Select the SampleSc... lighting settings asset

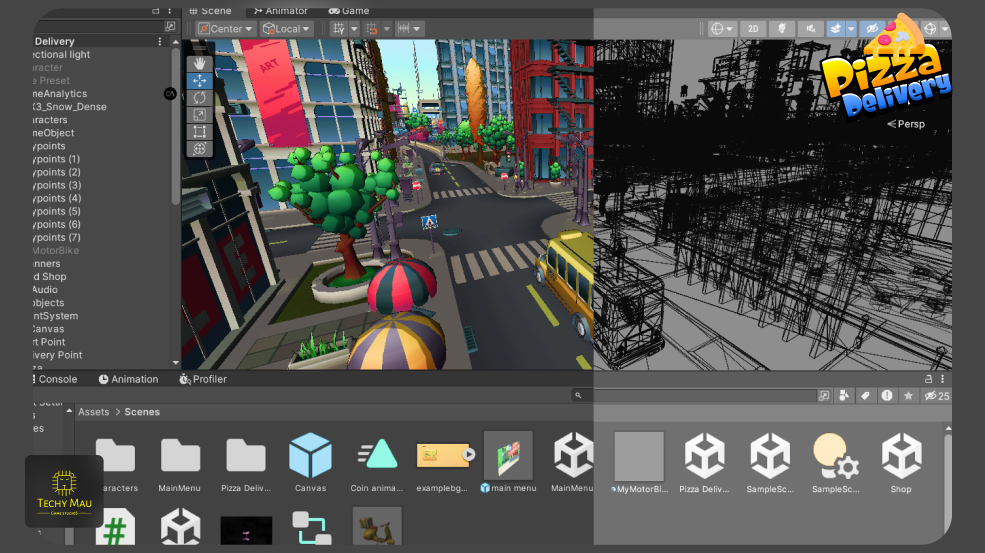pos(835,463)
